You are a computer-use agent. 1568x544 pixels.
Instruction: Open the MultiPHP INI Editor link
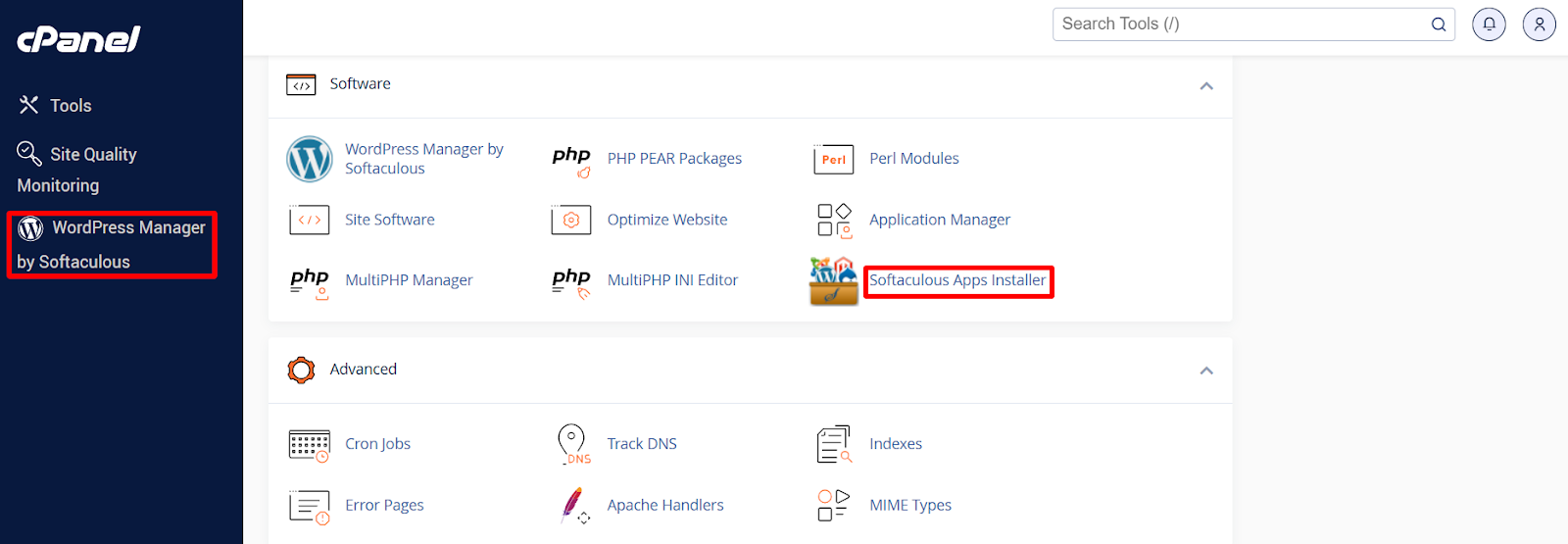(x=672, y=280)
